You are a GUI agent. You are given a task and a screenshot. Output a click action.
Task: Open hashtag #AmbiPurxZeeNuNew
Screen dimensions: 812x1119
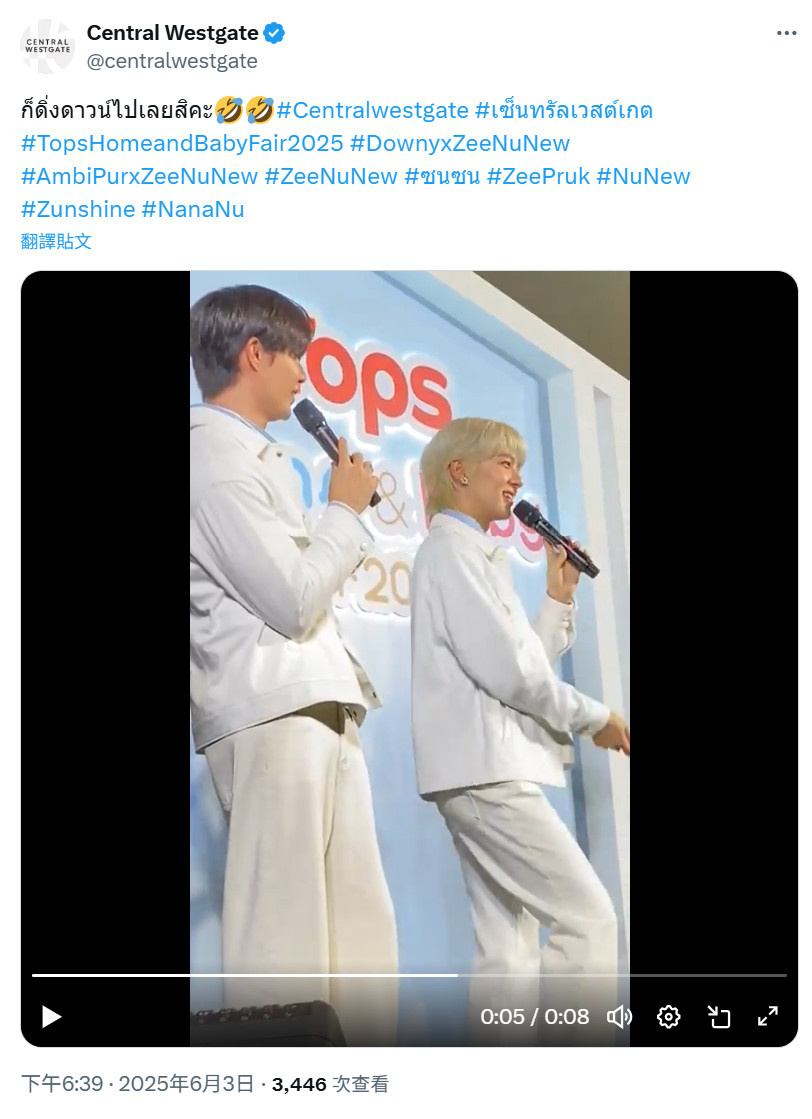coord(139,176)
